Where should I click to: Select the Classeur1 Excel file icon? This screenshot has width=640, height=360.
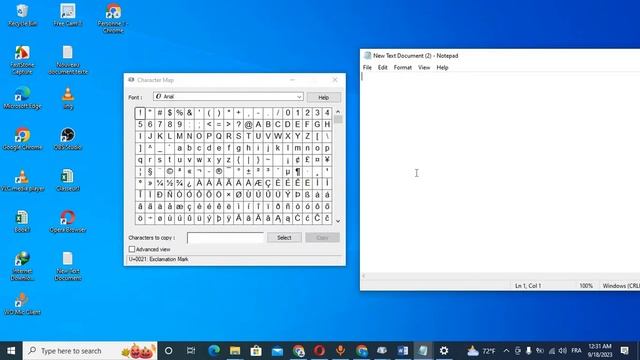68,180
